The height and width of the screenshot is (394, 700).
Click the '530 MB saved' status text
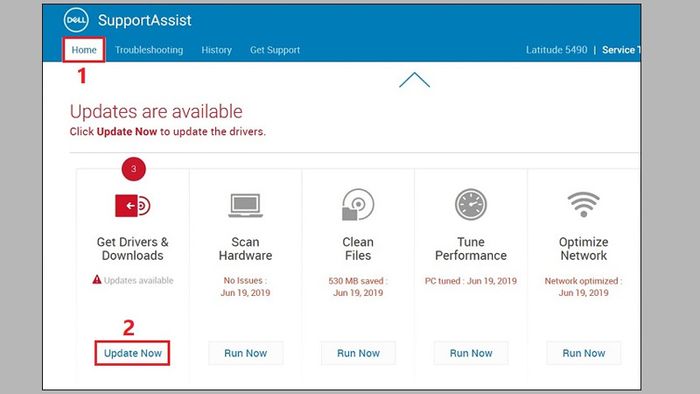(x=358, y=281)
